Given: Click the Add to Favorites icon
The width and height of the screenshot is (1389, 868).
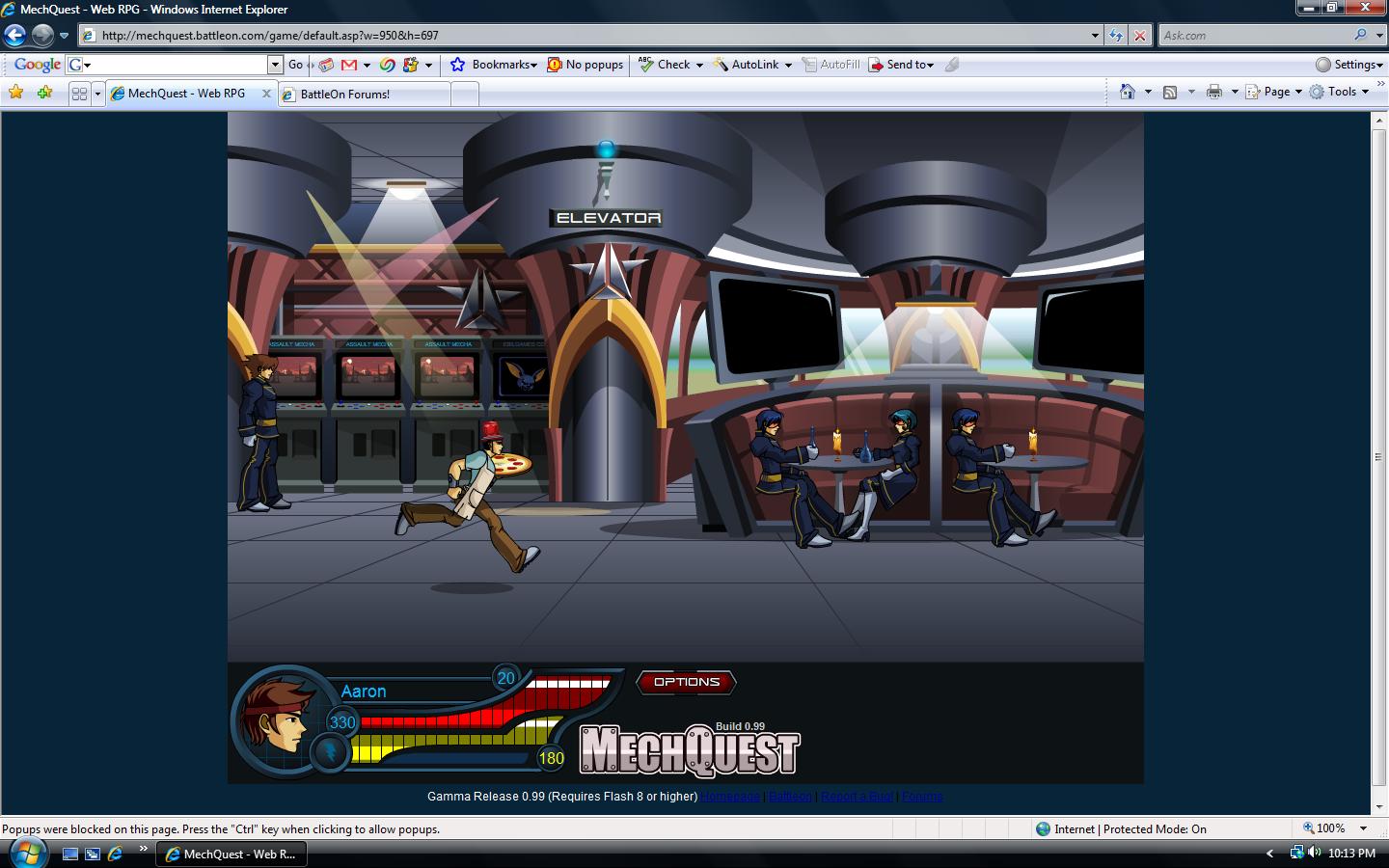Looking at the screenshot, I should click(44, 93).
